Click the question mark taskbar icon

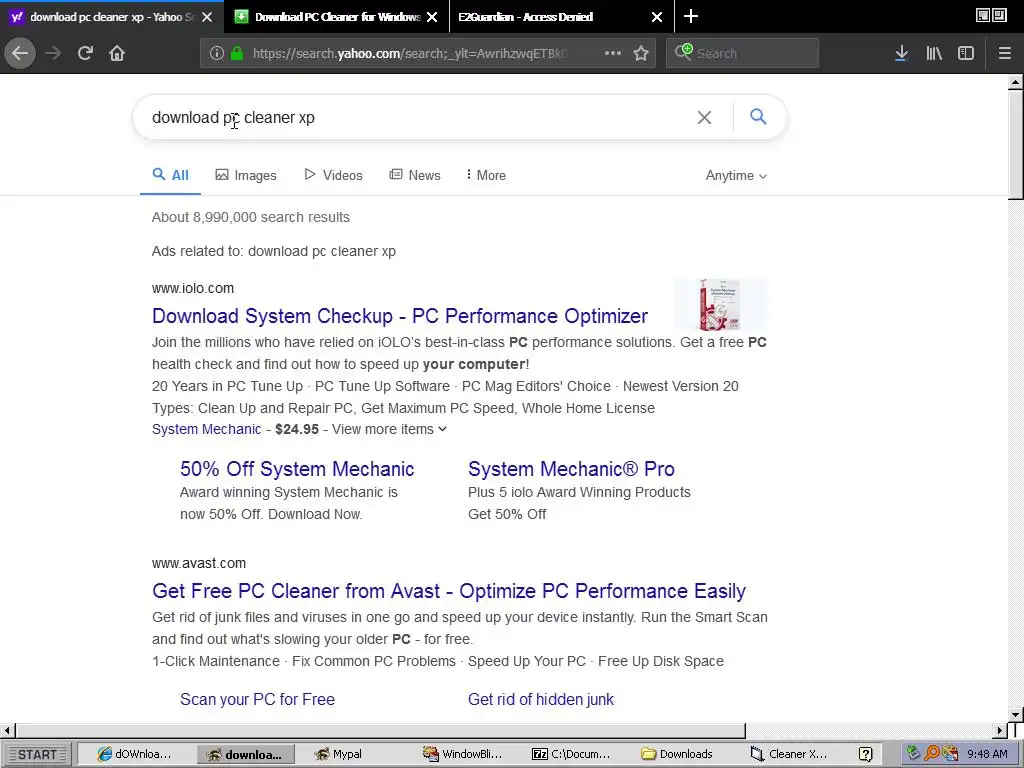point(865,754)
